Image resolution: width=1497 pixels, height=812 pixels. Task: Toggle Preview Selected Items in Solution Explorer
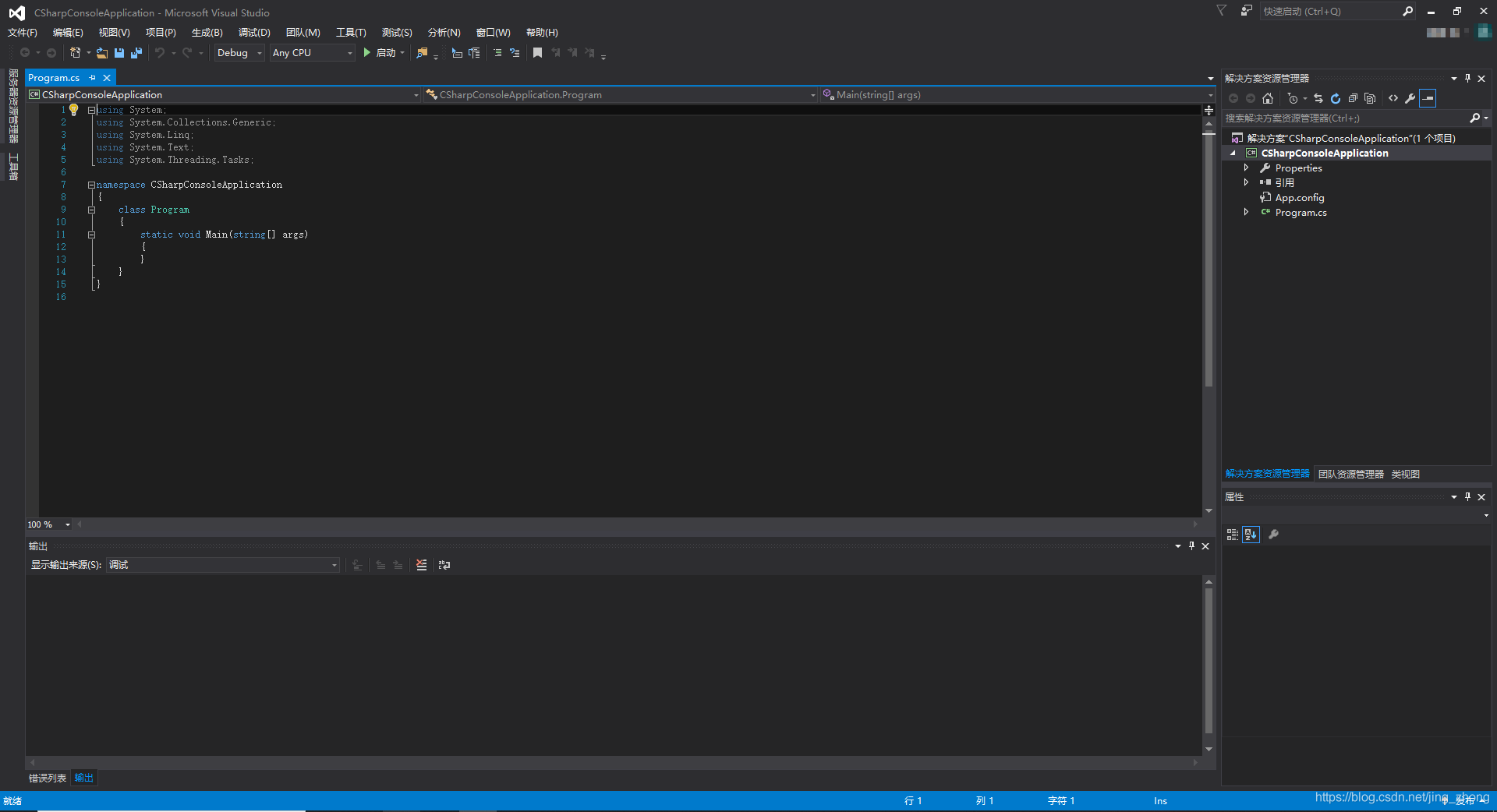pyautogui.click(x=1428, y=98)
